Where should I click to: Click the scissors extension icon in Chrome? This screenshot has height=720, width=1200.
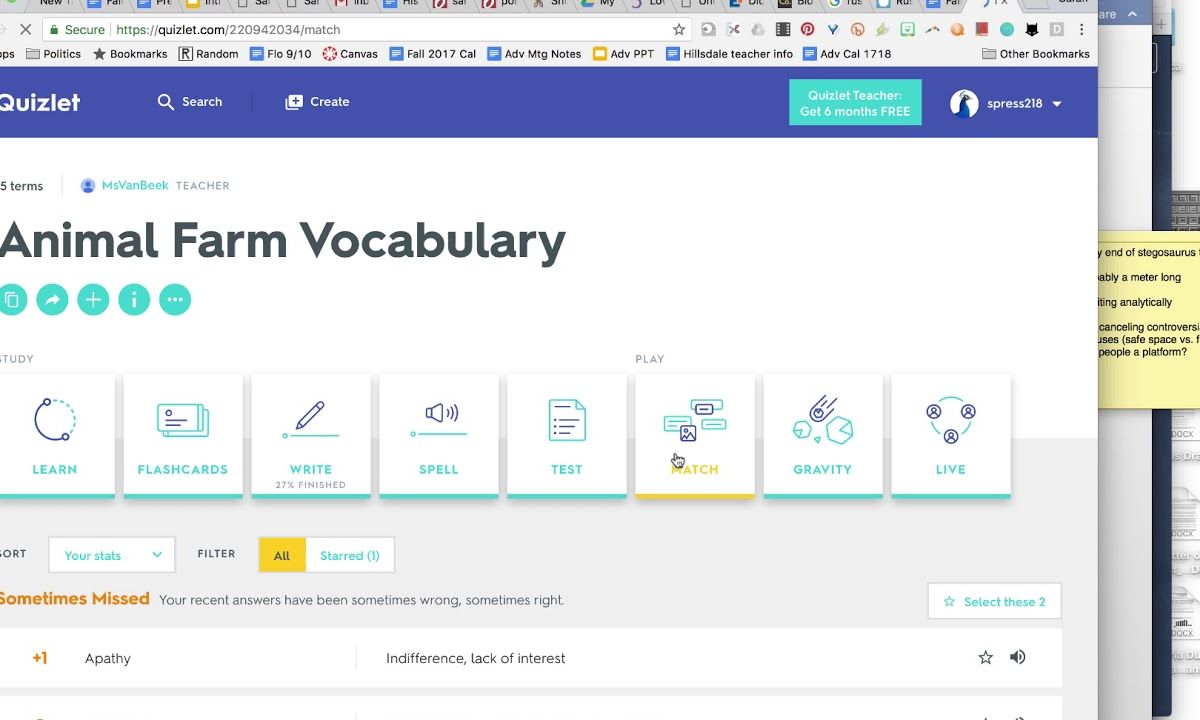[x=733, y=30]
